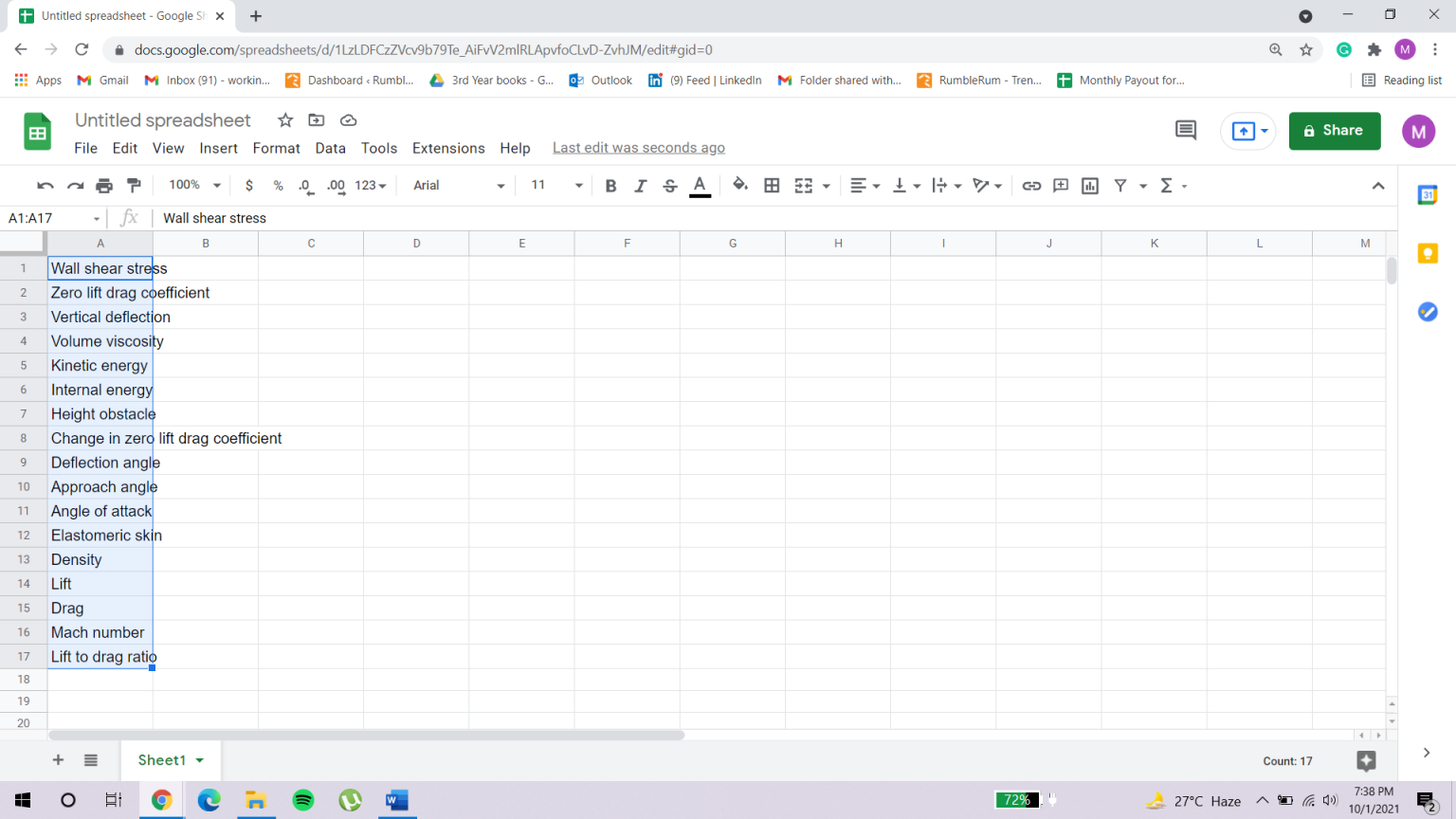Insert a link into the selection
The height and width of the screenshot is (819, 1456).
point(1031,185)
